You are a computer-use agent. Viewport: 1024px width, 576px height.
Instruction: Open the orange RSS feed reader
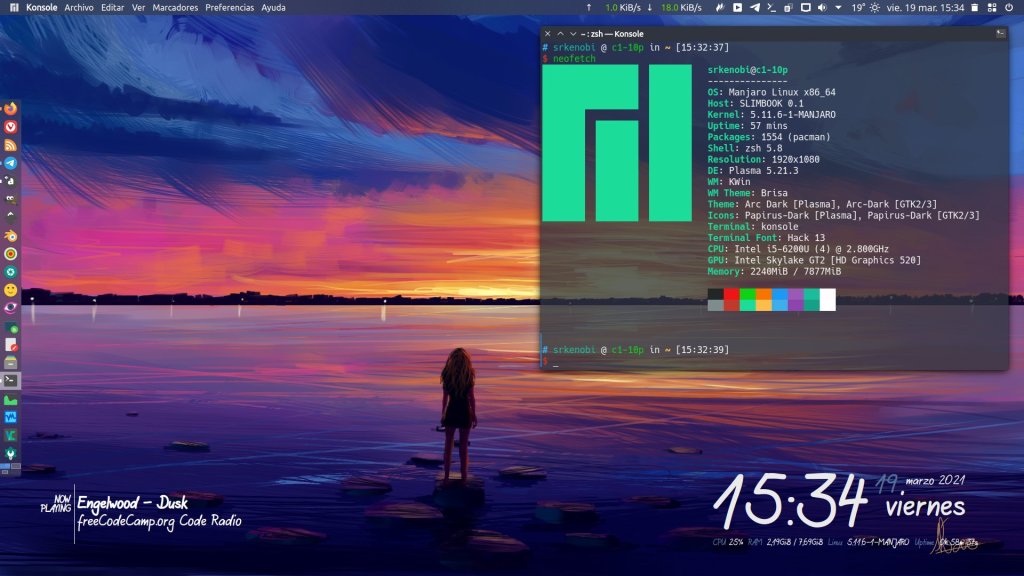(x=11, y=144)
